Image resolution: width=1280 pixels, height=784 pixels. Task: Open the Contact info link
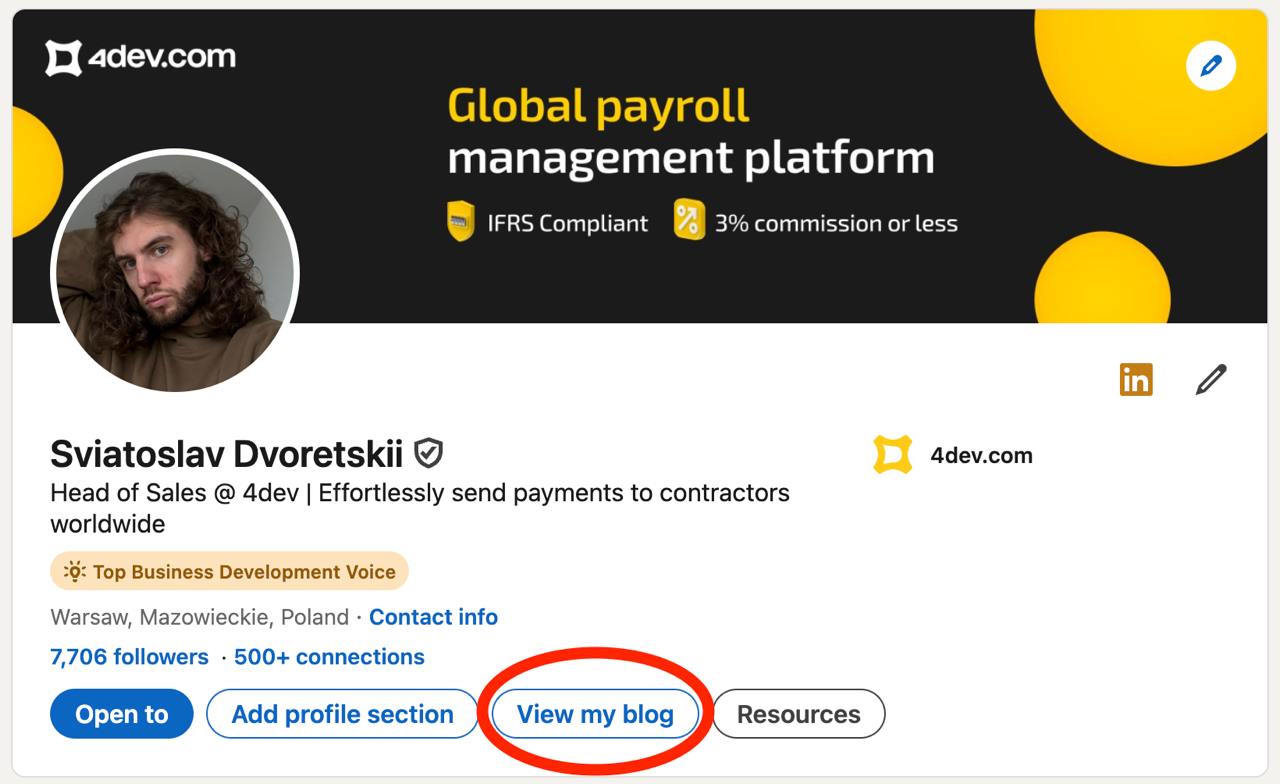(433, 617)
